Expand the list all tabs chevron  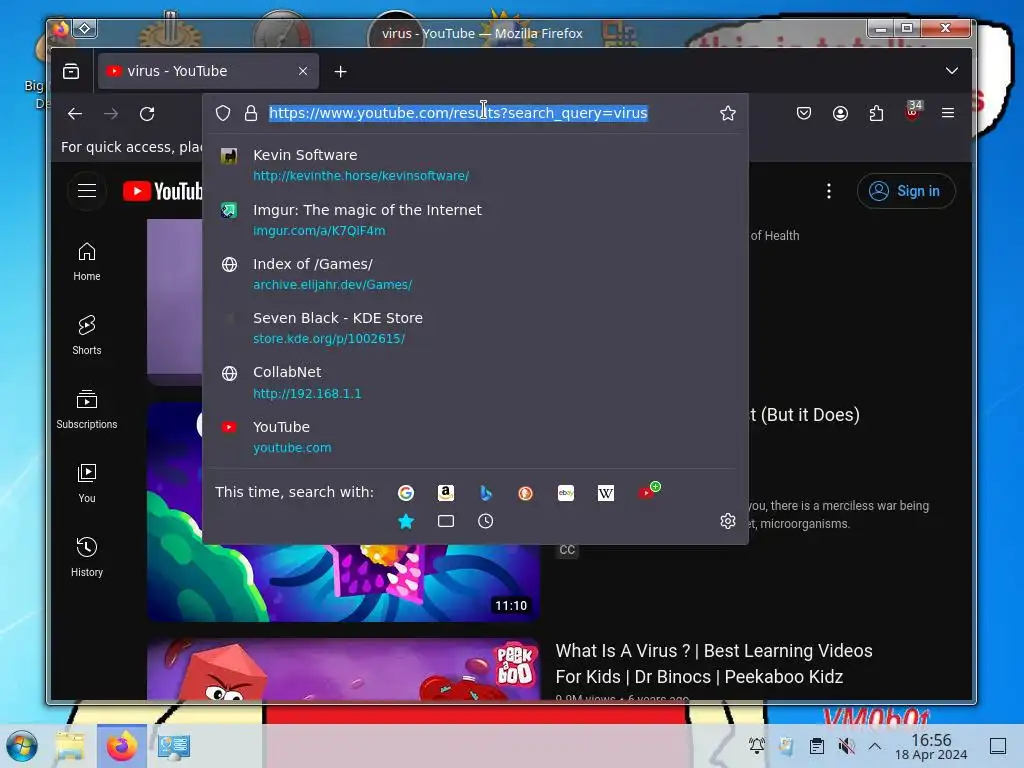click(x=952, y=71)
